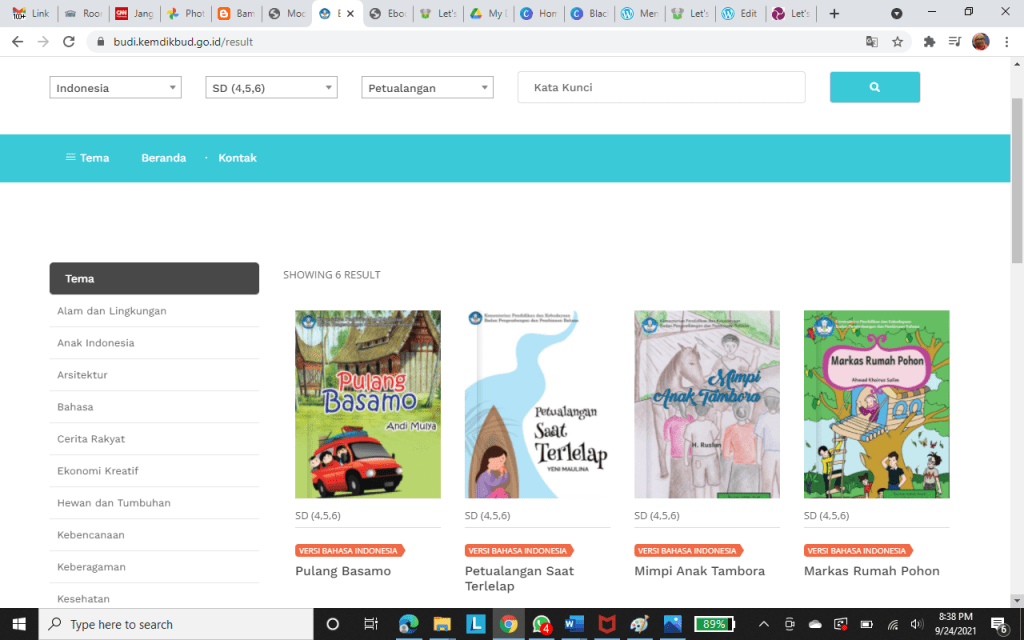Open File Explorer from the taskbar
Viewport: 1024px width, 640px height.
pos(442,624)
